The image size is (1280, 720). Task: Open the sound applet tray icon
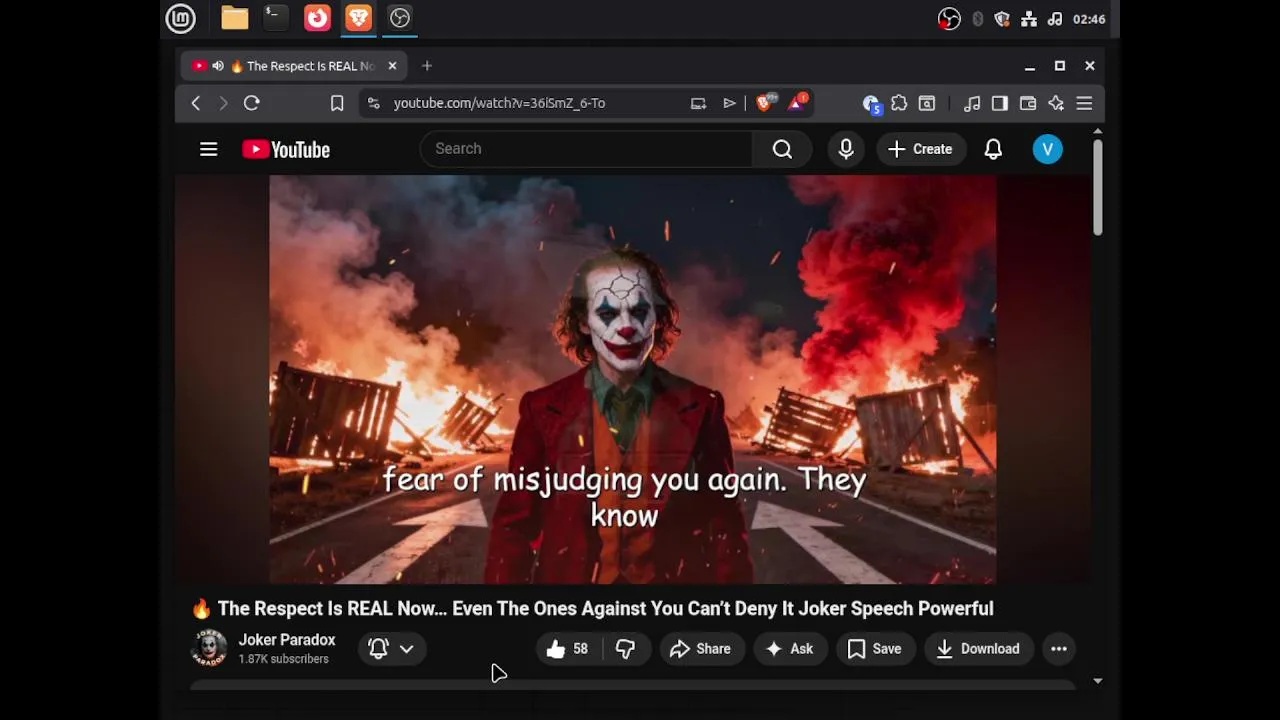click(1055, 19)
